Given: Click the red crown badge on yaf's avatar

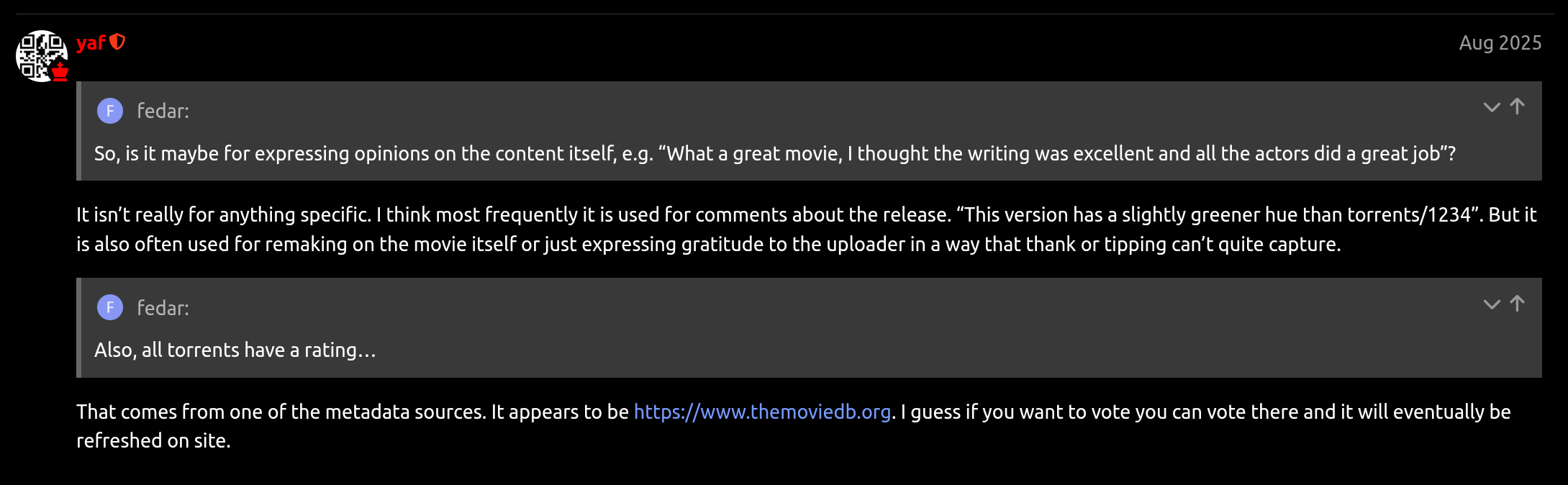Looking at the screenshot, I should click(x=60, y=71).
